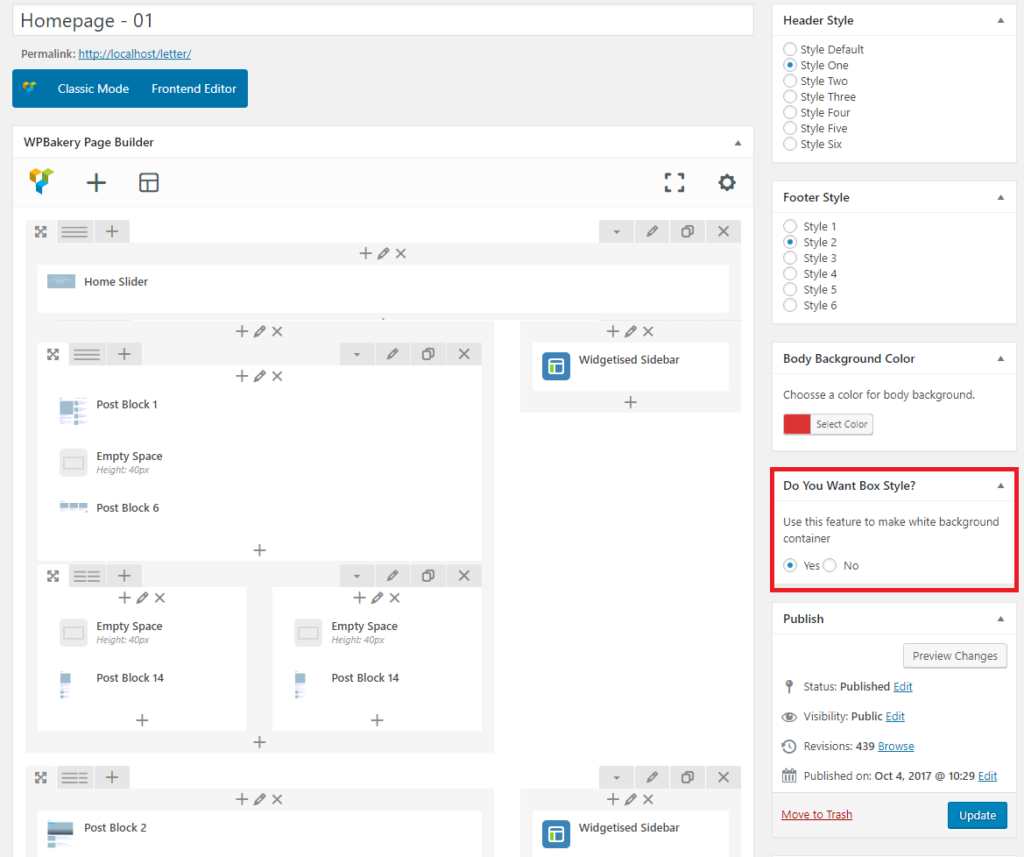
Task: Collapse the Publish panel arrow
Action: tap(1001, 619)
